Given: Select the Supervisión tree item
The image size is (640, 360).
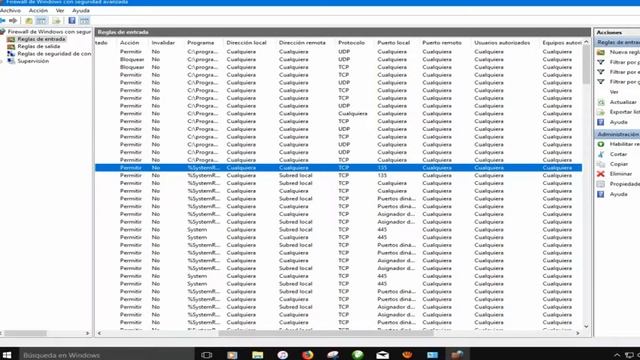Looking at the screenshot, I should pyautogui.click(x=33, y=61).
